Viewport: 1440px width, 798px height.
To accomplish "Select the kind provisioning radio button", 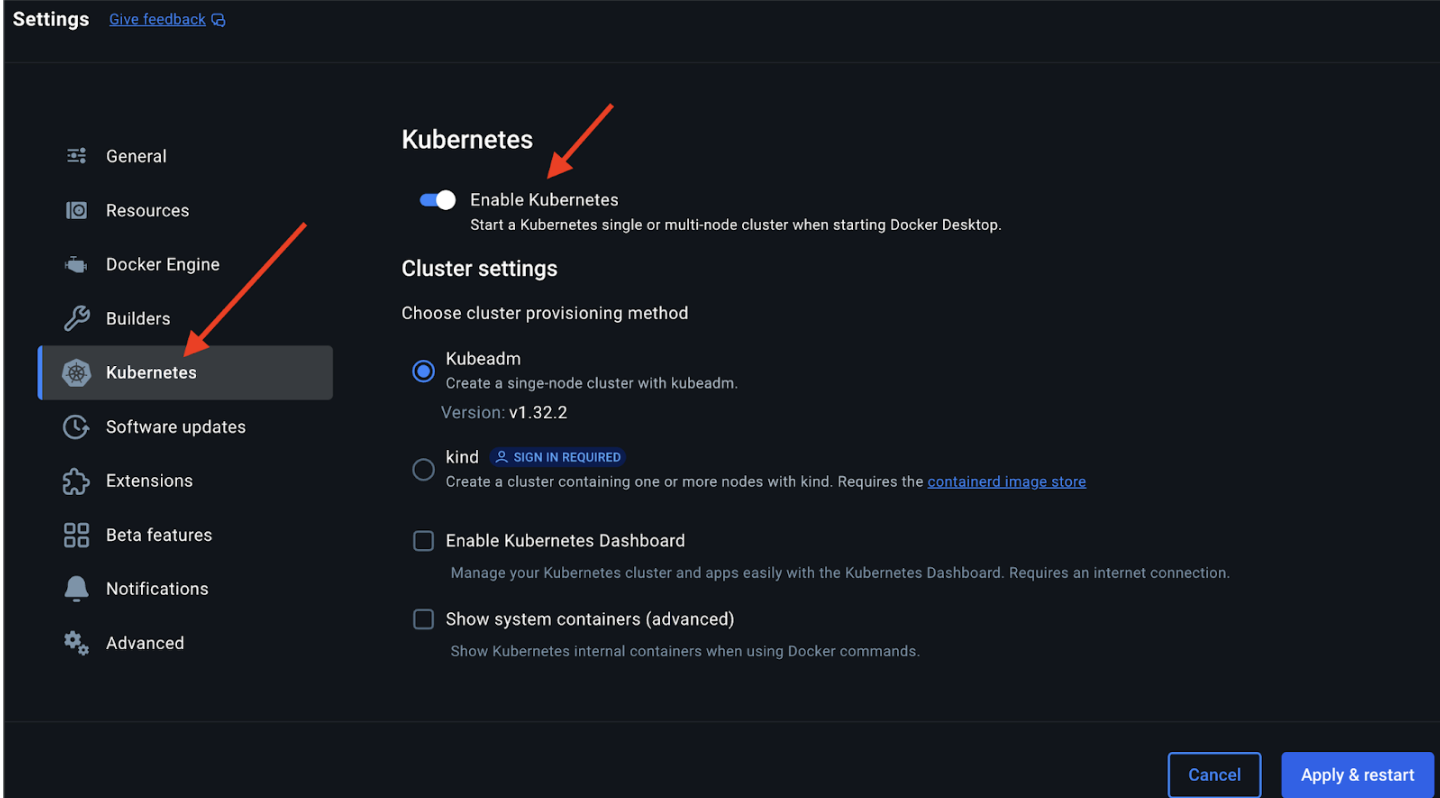I will (424, 469).
